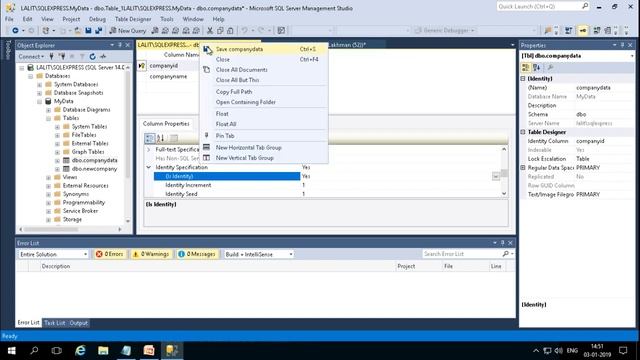Choose Save companydata from the context menu
The image size is (640, 360).
(x=264, y=49)
